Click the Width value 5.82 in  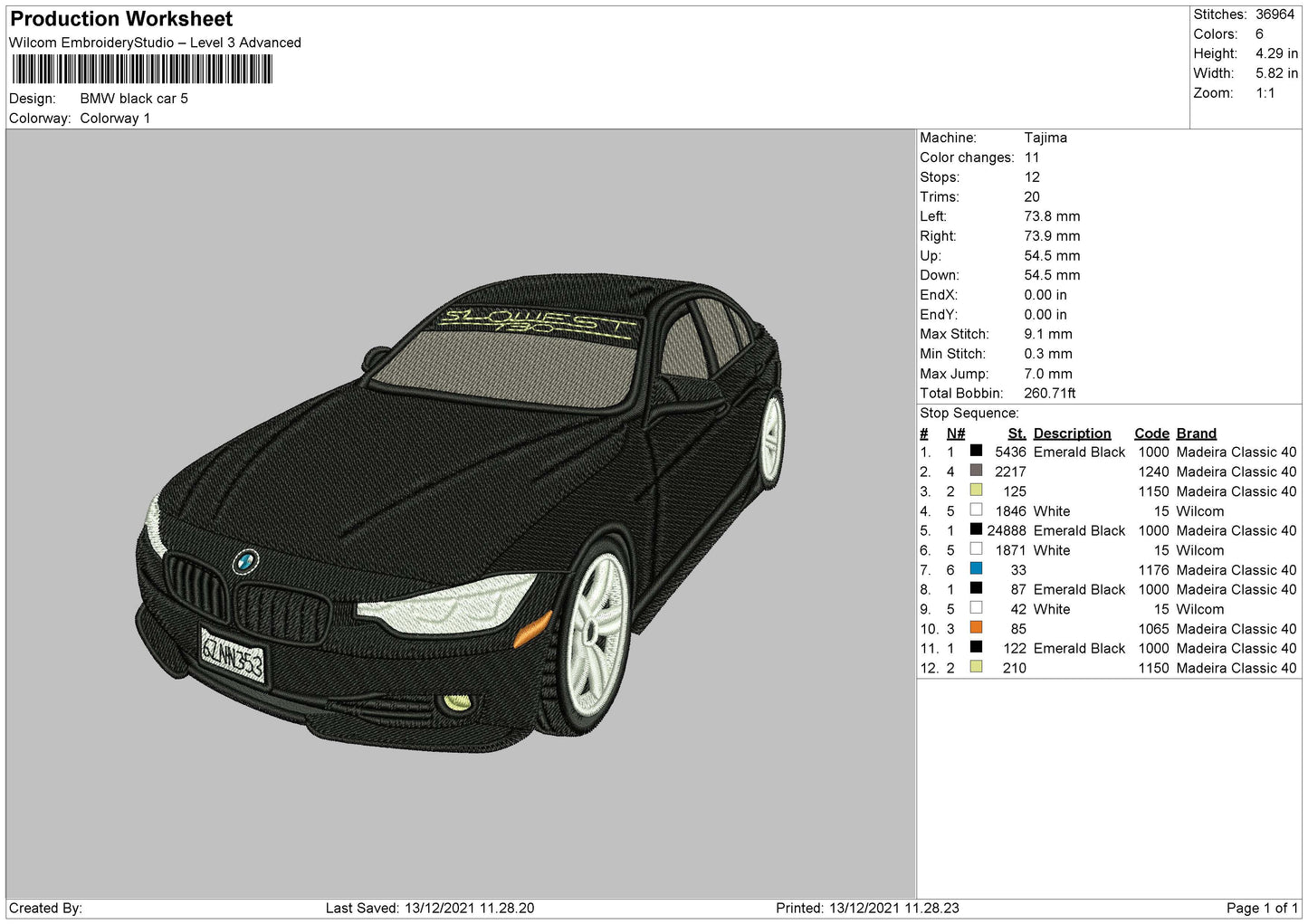click(x=1276, y=73)
